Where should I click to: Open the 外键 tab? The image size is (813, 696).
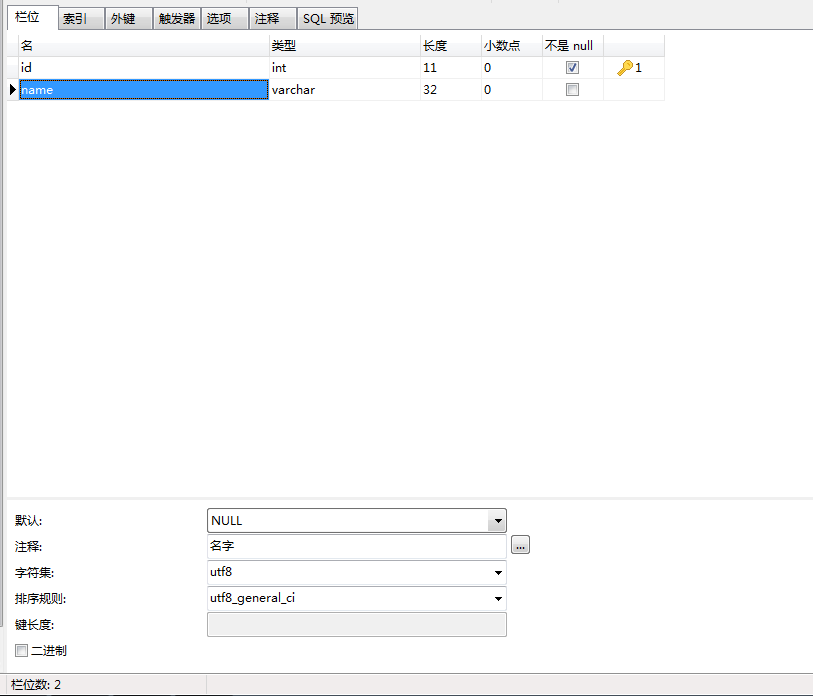129,19
